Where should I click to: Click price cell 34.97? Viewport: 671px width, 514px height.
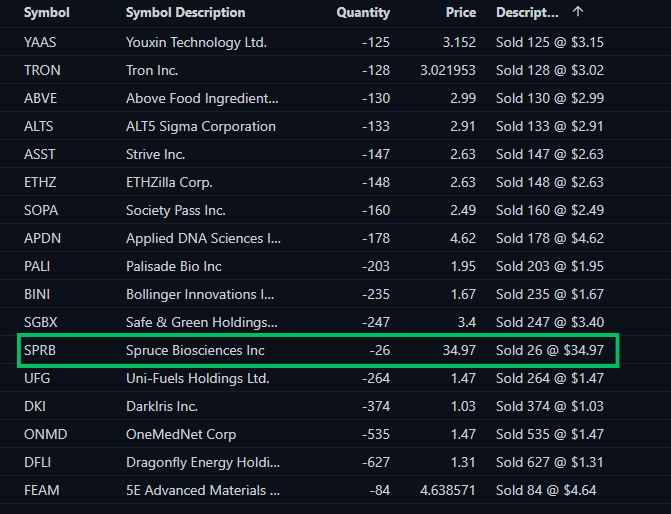459,351
